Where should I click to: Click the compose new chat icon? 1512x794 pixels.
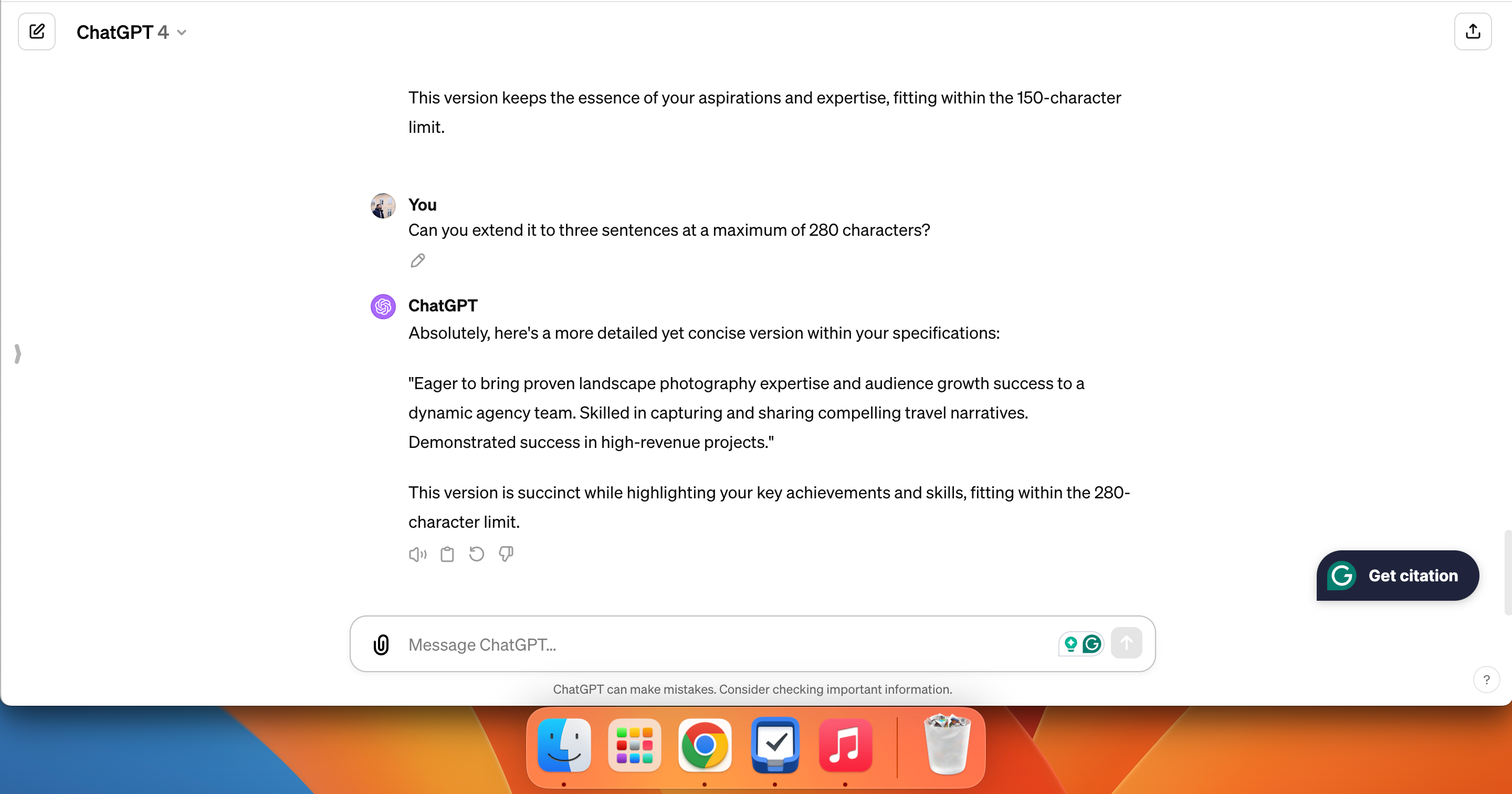click(x=36, y=32)
